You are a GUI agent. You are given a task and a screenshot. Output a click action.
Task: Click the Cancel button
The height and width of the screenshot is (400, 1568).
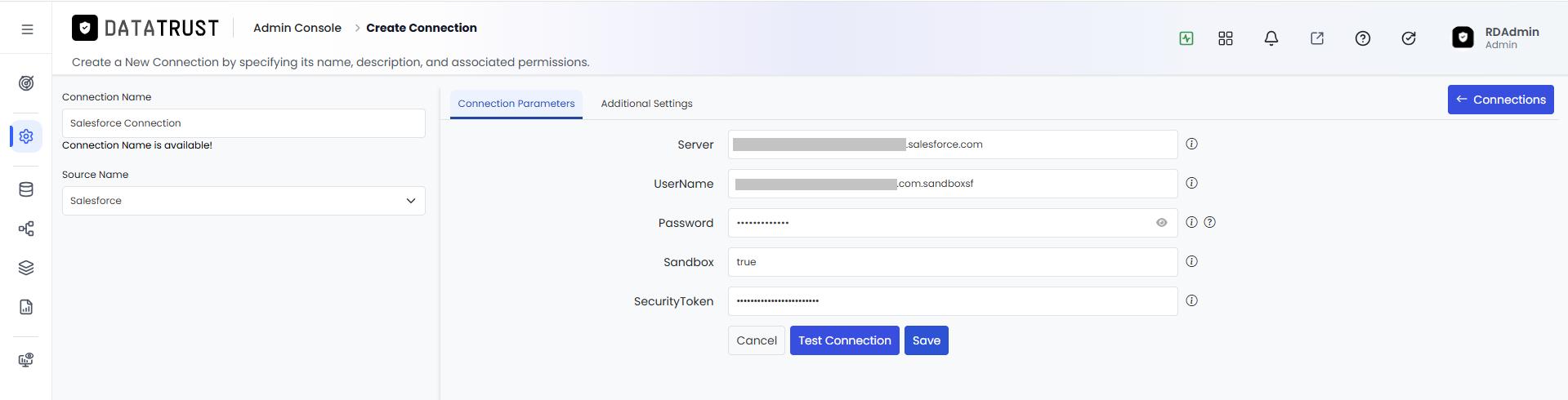(x=757, y=340)
